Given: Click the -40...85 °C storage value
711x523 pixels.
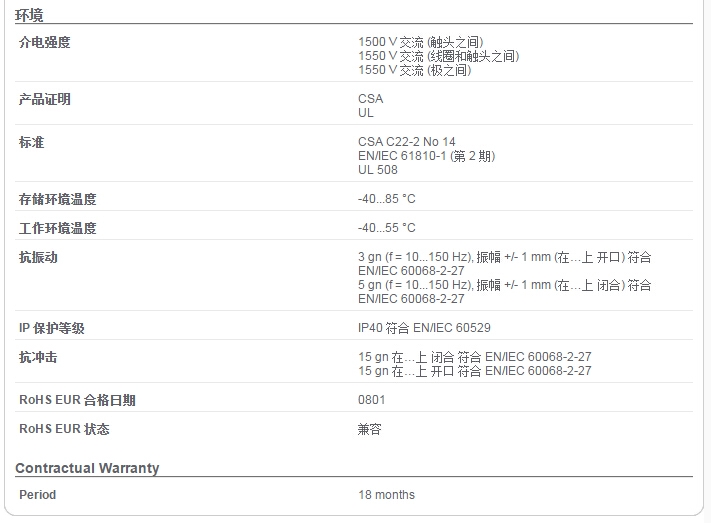Looking at the screenshot, I should (386, 199).
